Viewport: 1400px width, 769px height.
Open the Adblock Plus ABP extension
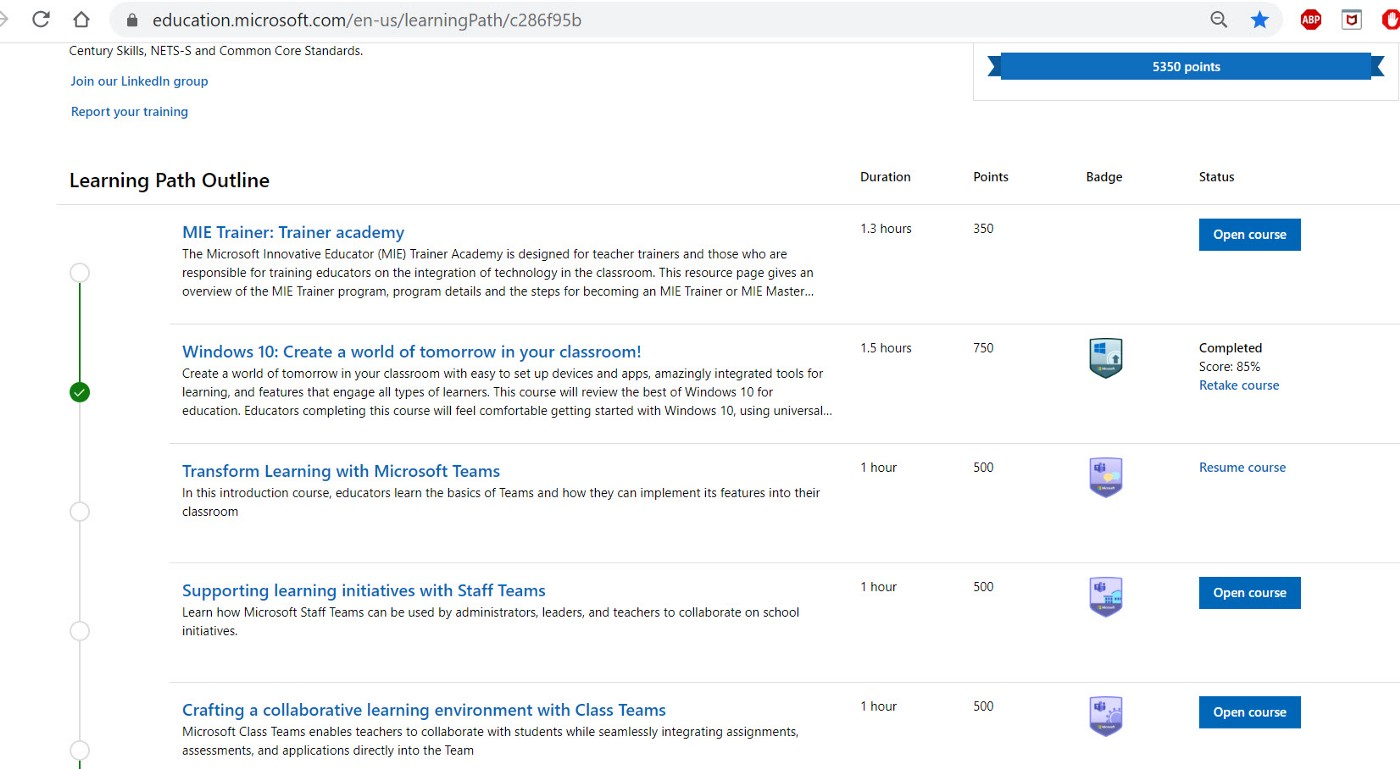pyautogui.click(x=1310, y=19)
